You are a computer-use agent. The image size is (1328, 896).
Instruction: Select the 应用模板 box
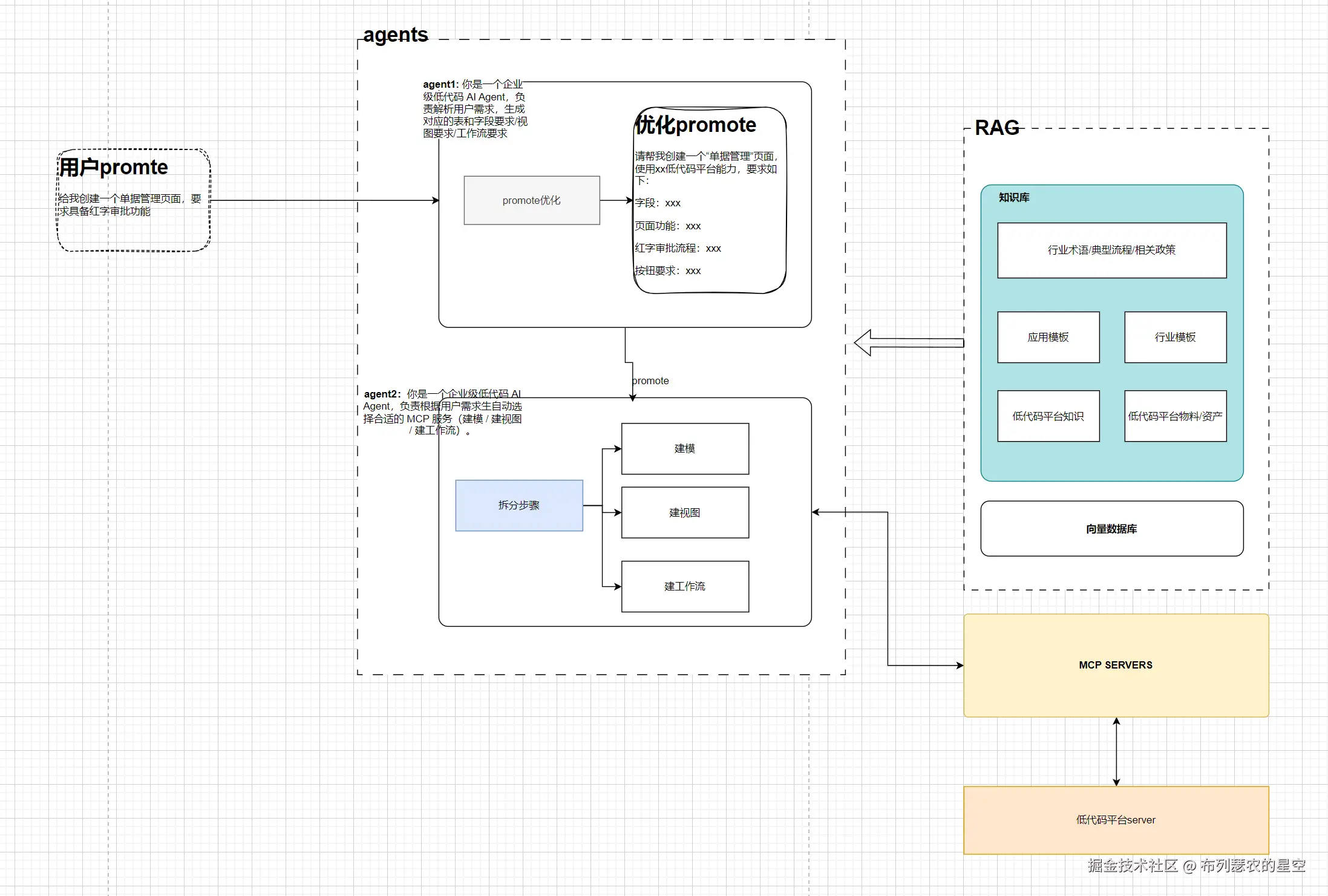(1047, 337)
